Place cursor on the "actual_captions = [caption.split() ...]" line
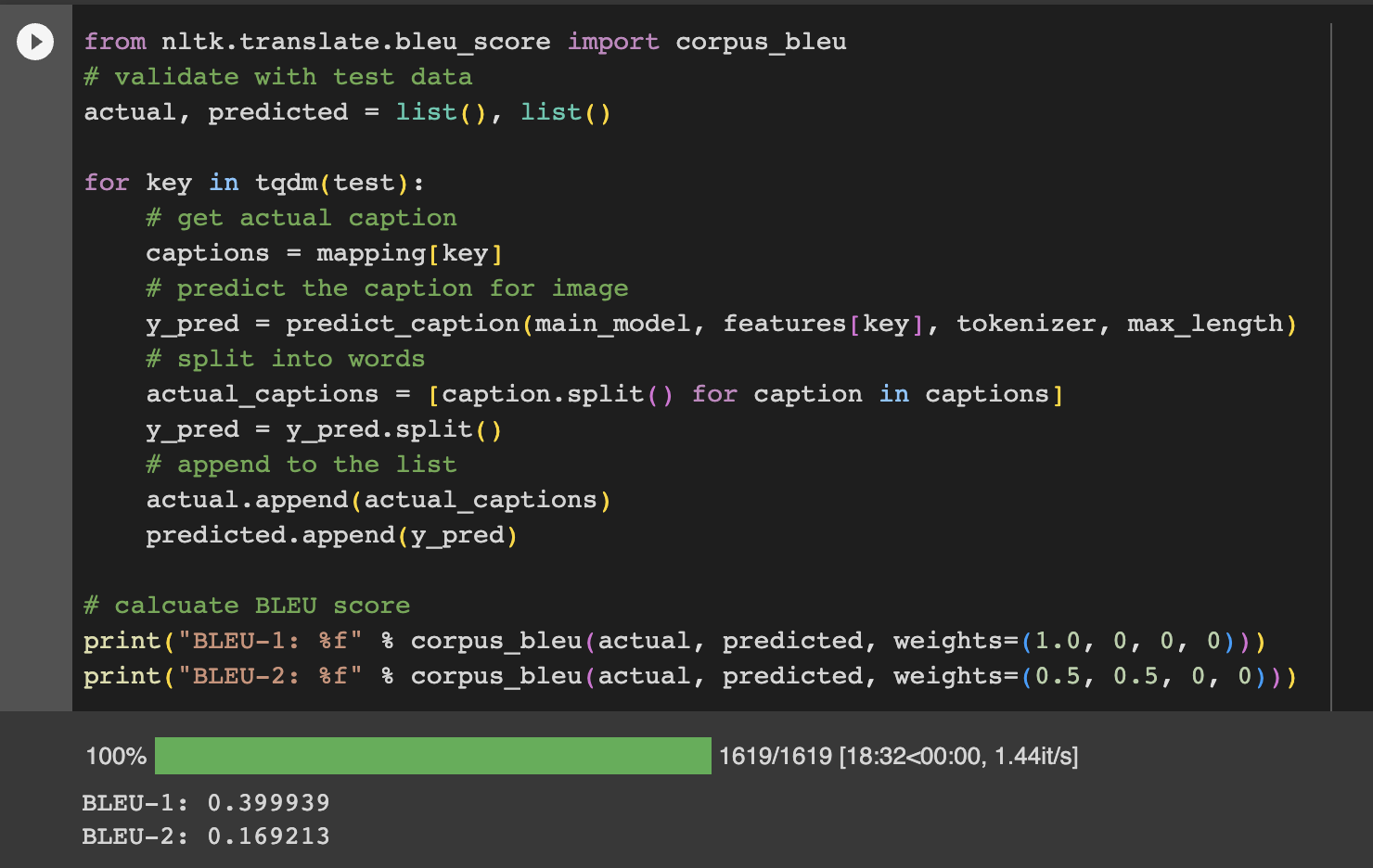This screenshot has width=1373, height=868. coord(605,394)
